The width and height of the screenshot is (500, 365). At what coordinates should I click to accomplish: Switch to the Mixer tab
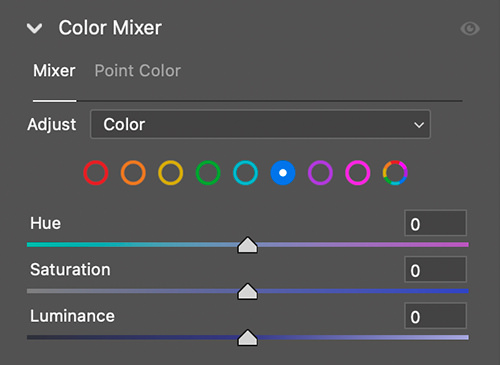[54, 71]
